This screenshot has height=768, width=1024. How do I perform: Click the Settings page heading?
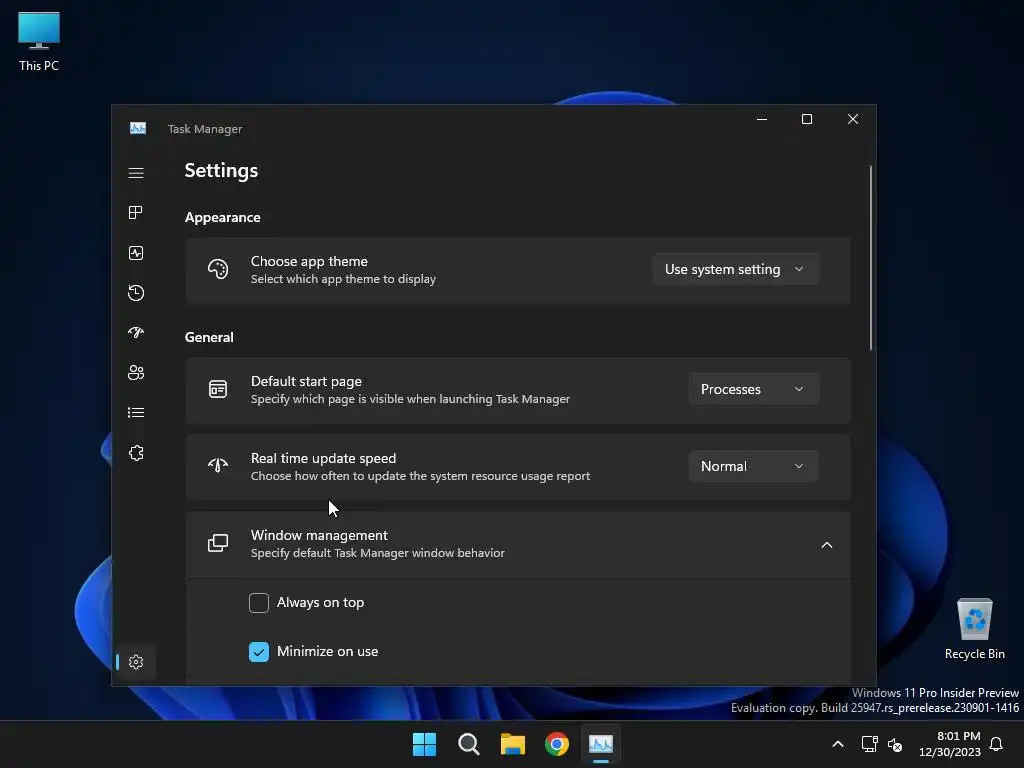pyautogui.click(x=221, y=170)
